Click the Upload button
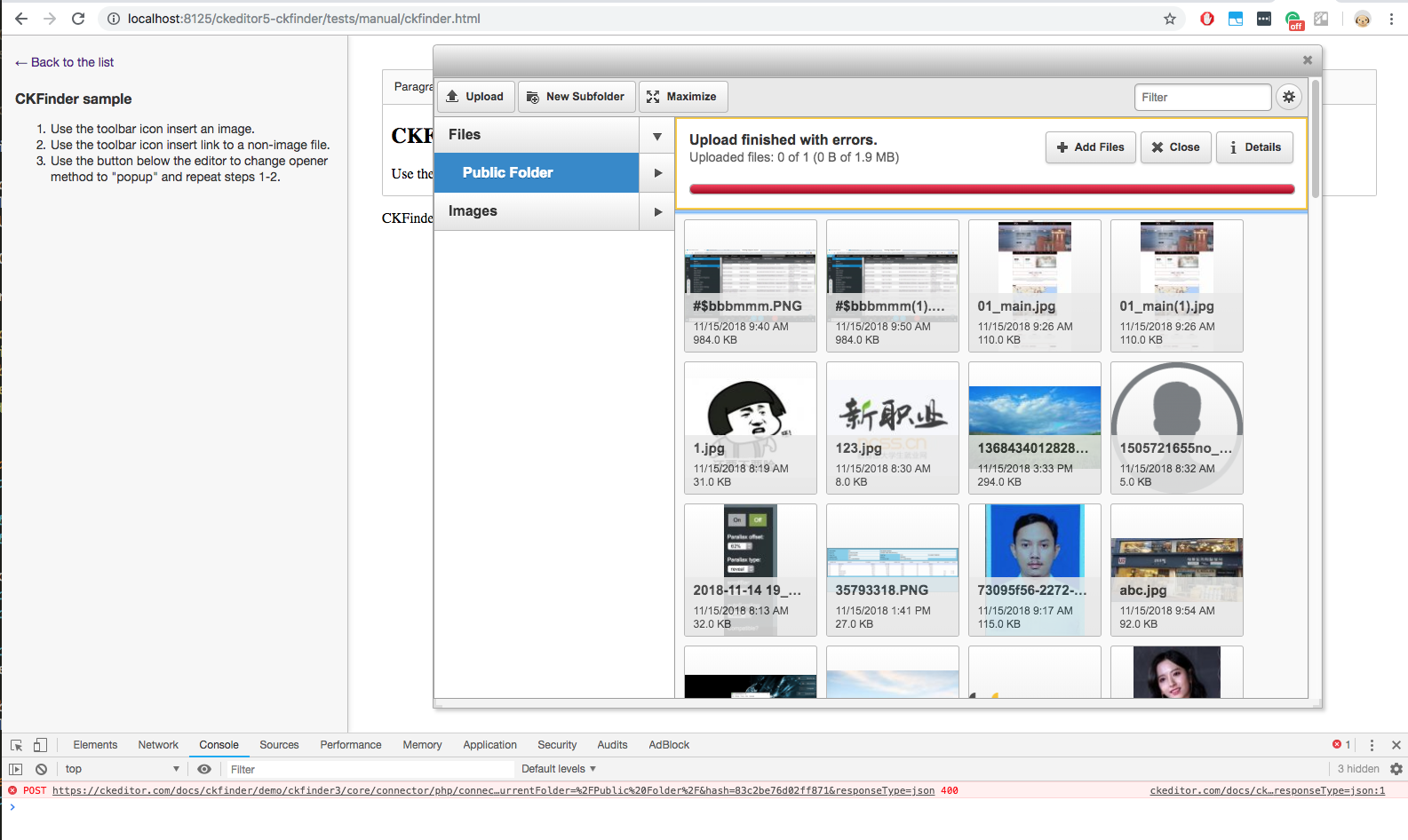This screenshot has width=1408, height=840. click(x=476, y=97)
